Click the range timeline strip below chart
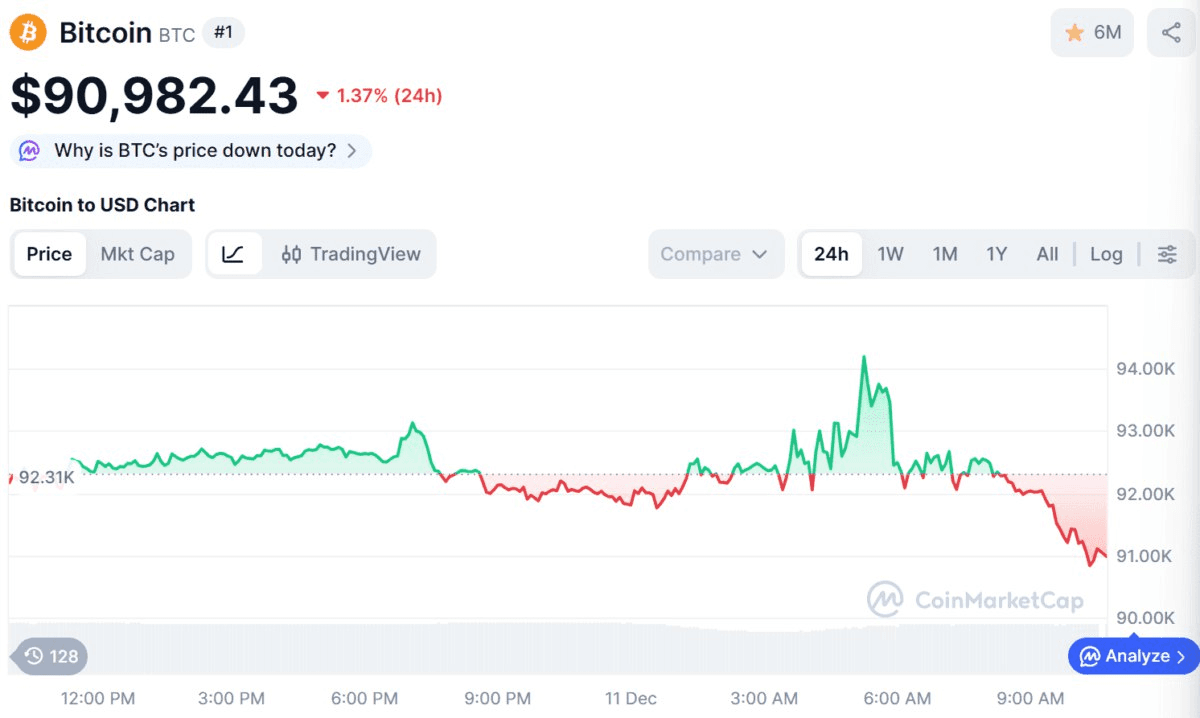 click(560, 650)
